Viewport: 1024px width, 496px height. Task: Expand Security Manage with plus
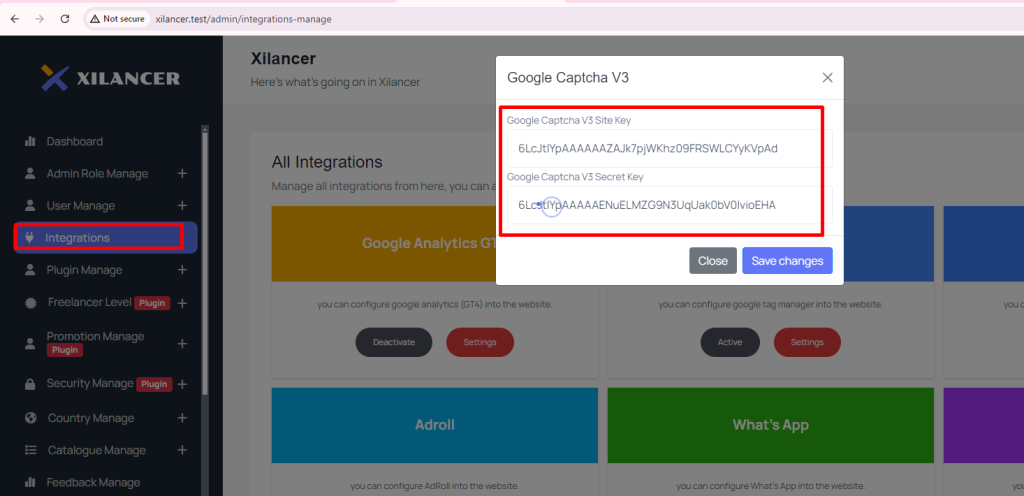click(182, 384)
